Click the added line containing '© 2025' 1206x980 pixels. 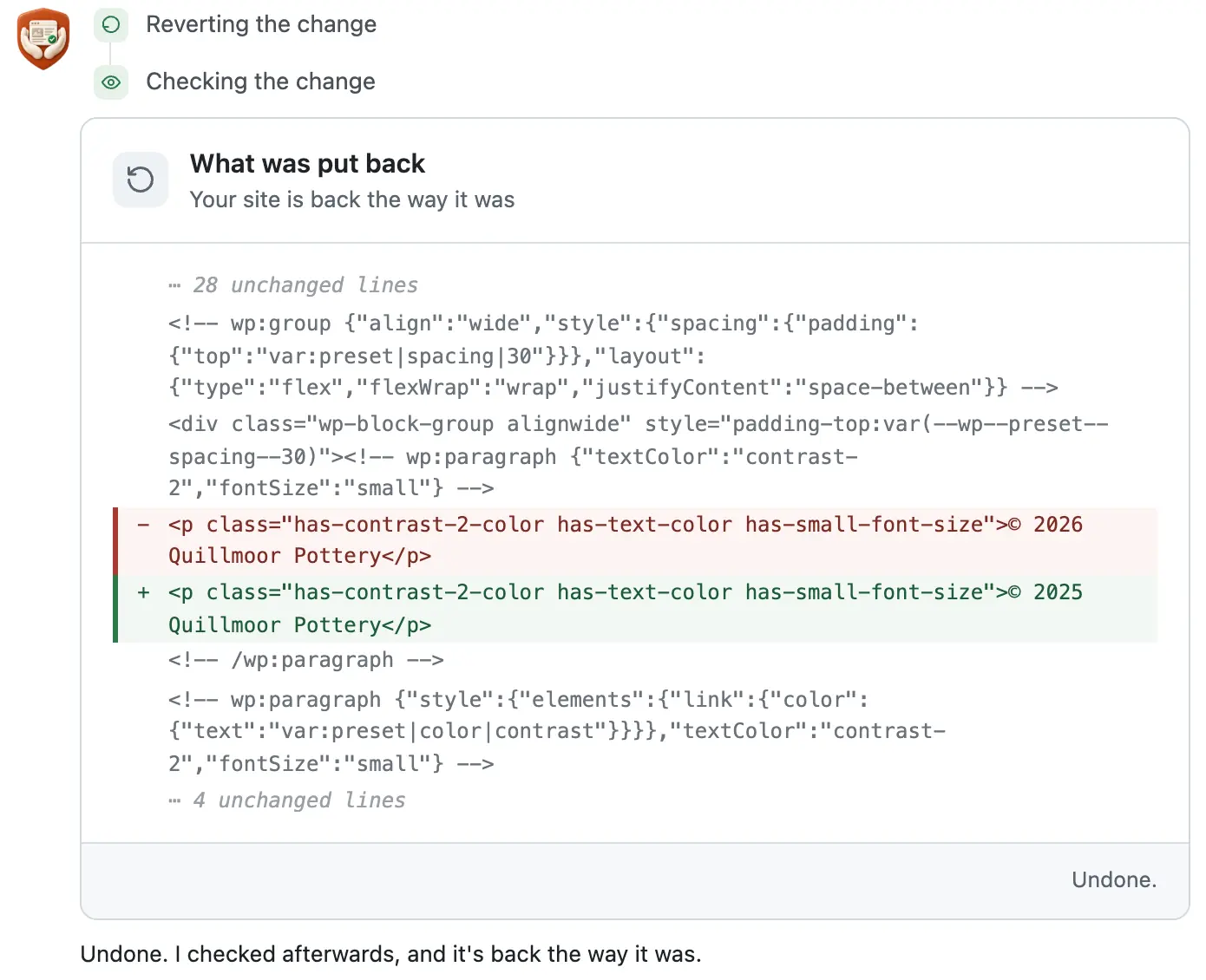click(x=635, y=609)
